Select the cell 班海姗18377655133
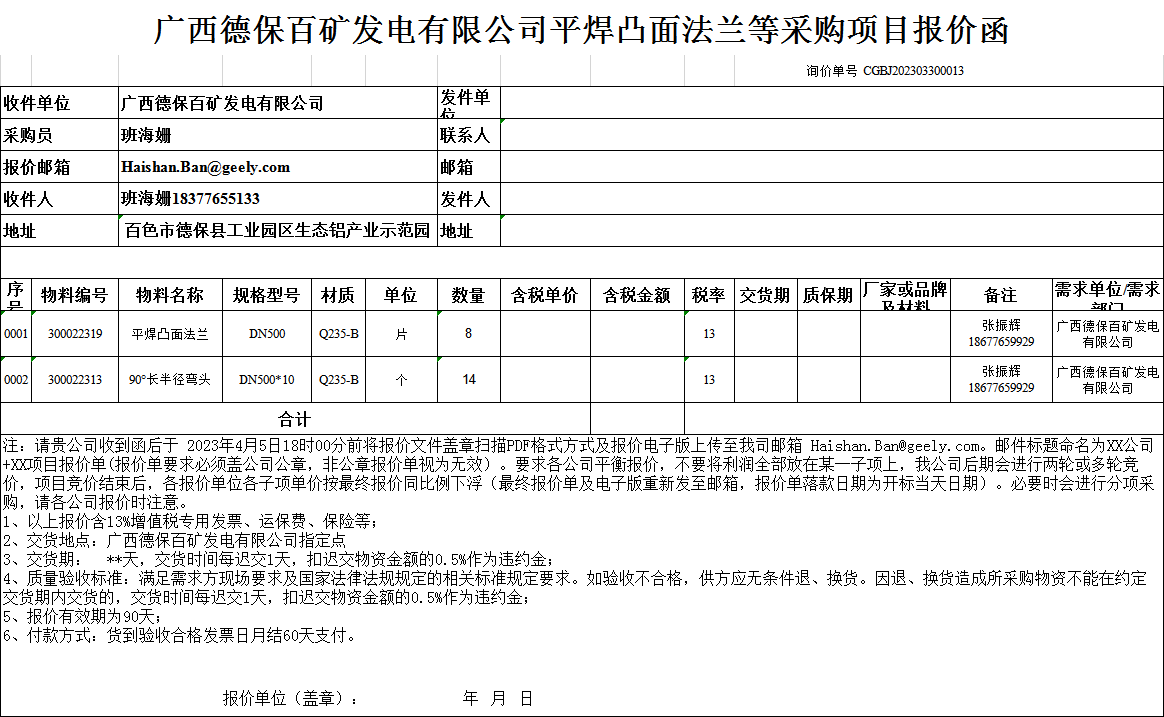Image resolution: width=1164 pixels, height=717 pixels. click(278, 199)
